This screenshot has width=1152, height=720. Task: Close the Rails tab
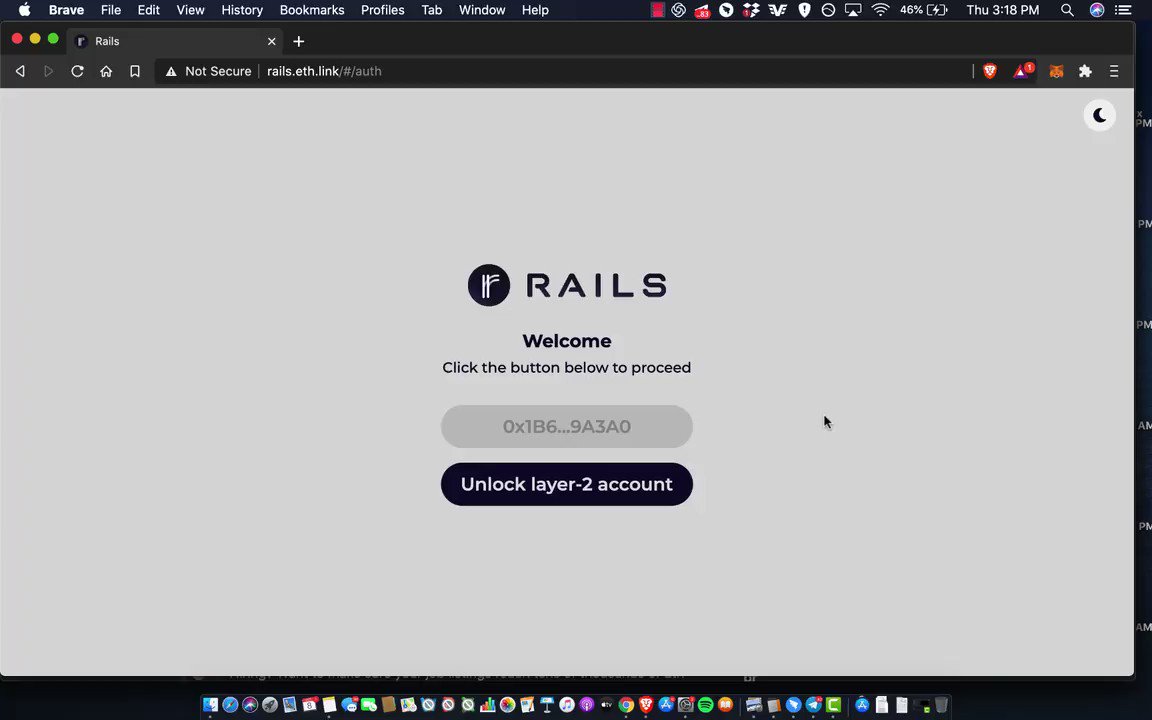pos(272,41)
